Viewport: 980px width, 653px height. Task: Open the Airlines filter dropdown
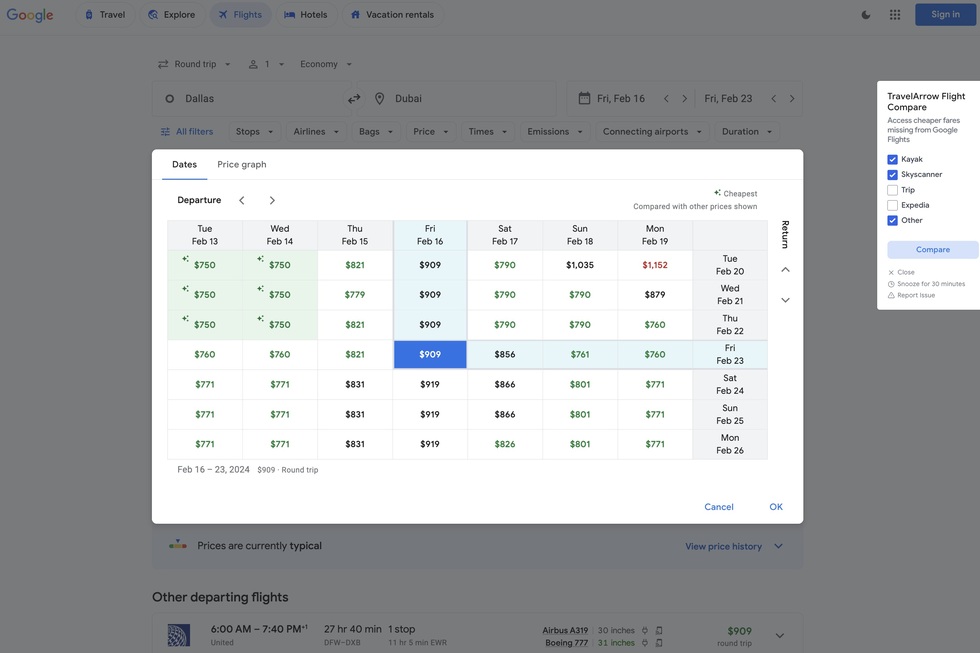pos(316,132)
